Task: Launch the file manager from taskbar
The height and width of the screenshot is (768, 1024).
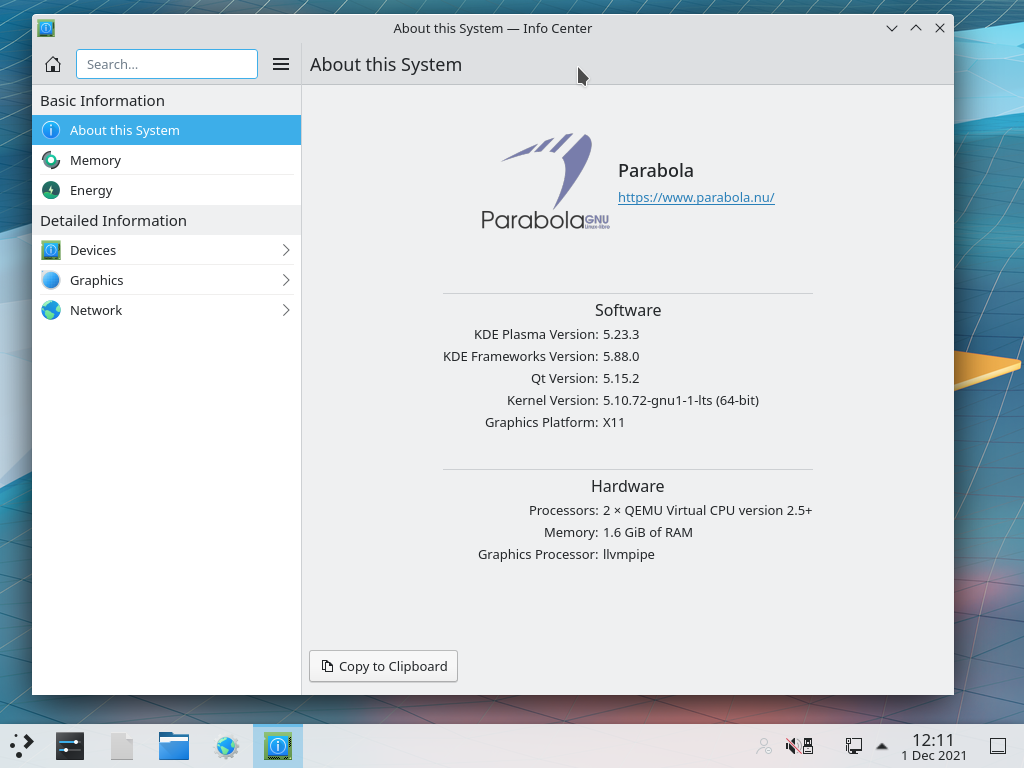Action: 174,746
